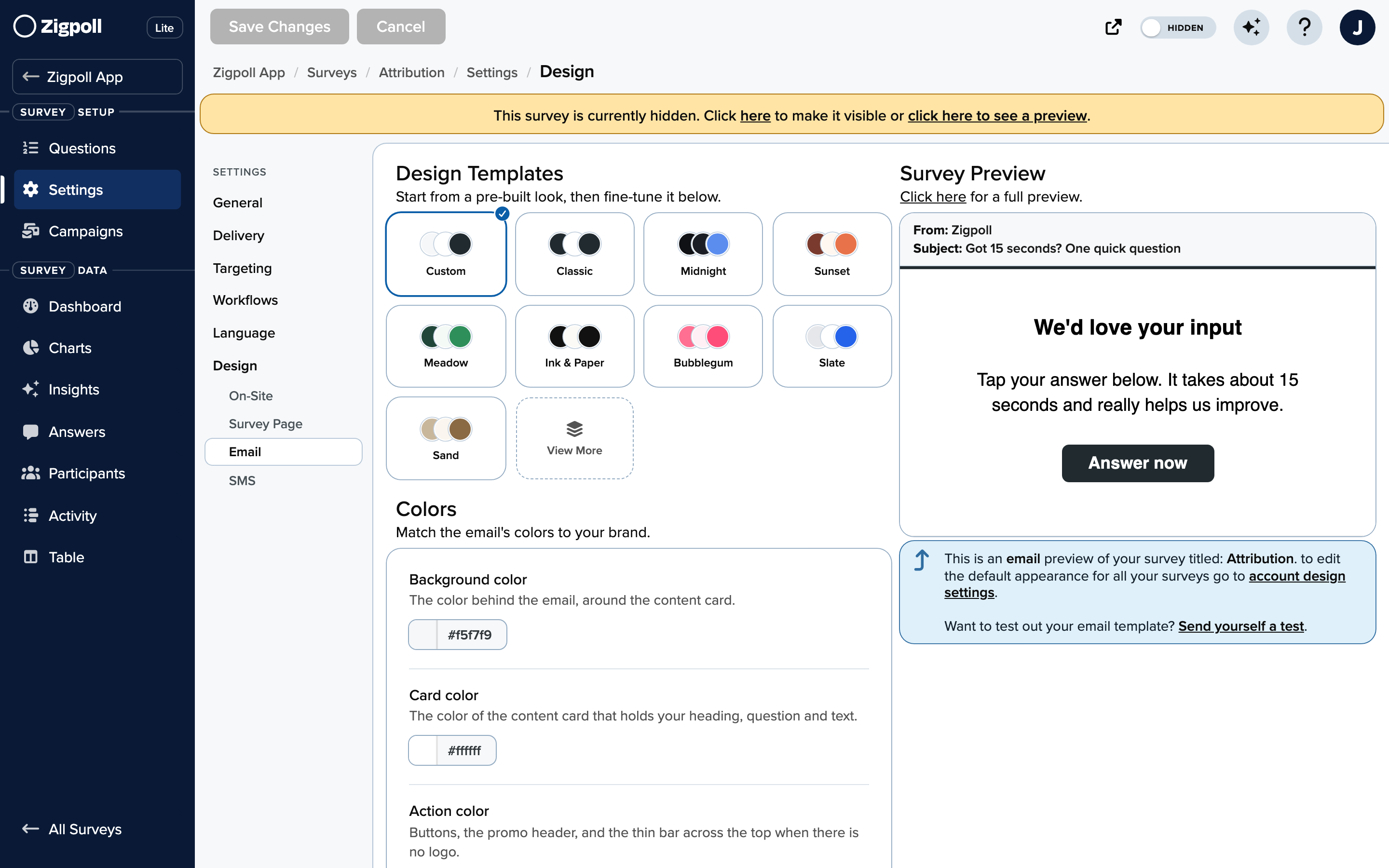Select the Ink & Paper template
This screenshot has width=1389, height=868.
(x=574, y=346)
